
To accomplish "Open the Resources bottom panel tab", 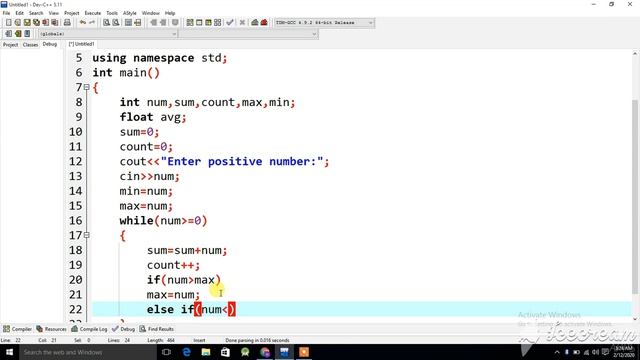I will coord(51,329).
